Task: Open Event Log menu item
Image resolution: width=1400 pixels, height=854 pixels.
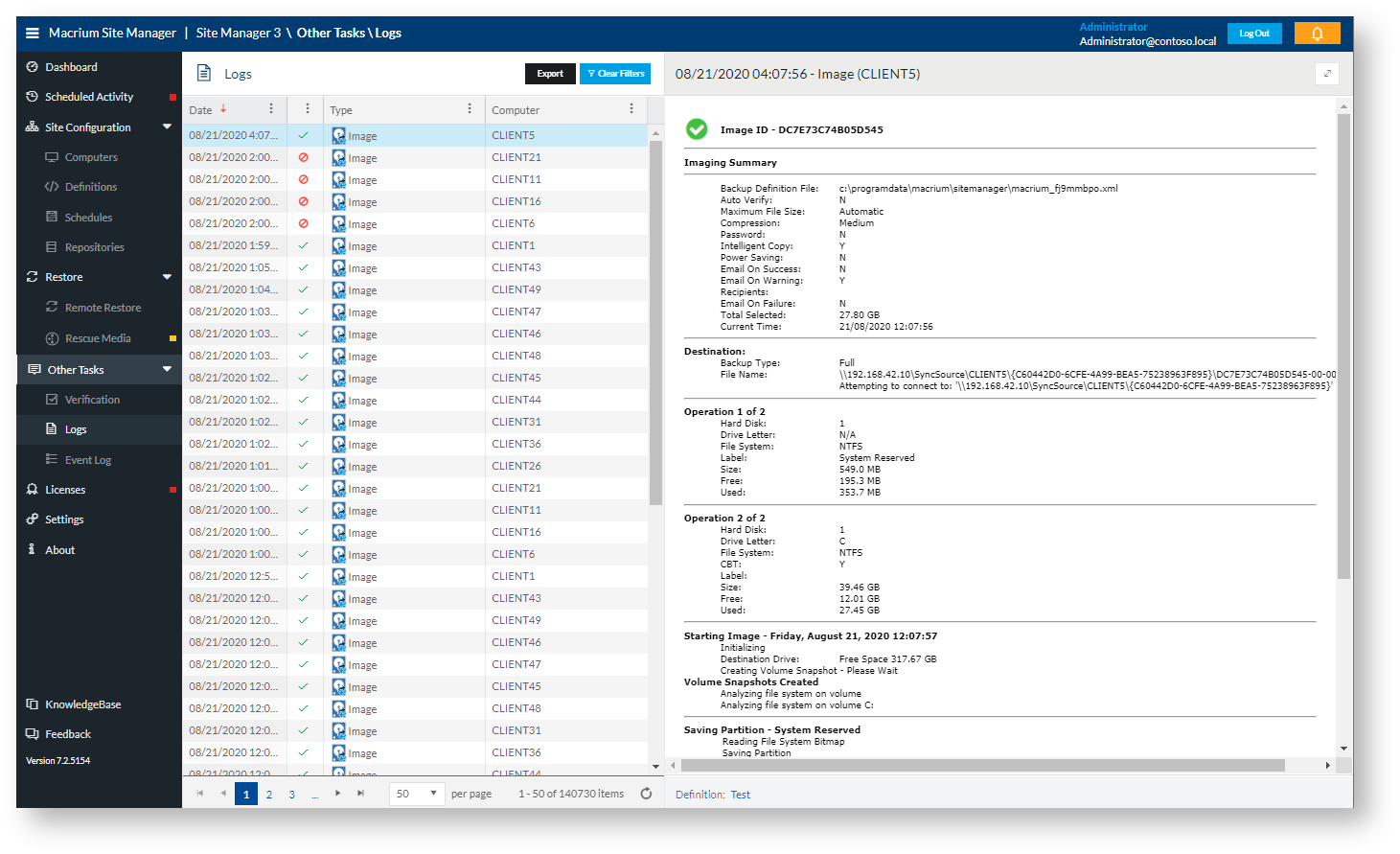Action: [x=88, y=460]
